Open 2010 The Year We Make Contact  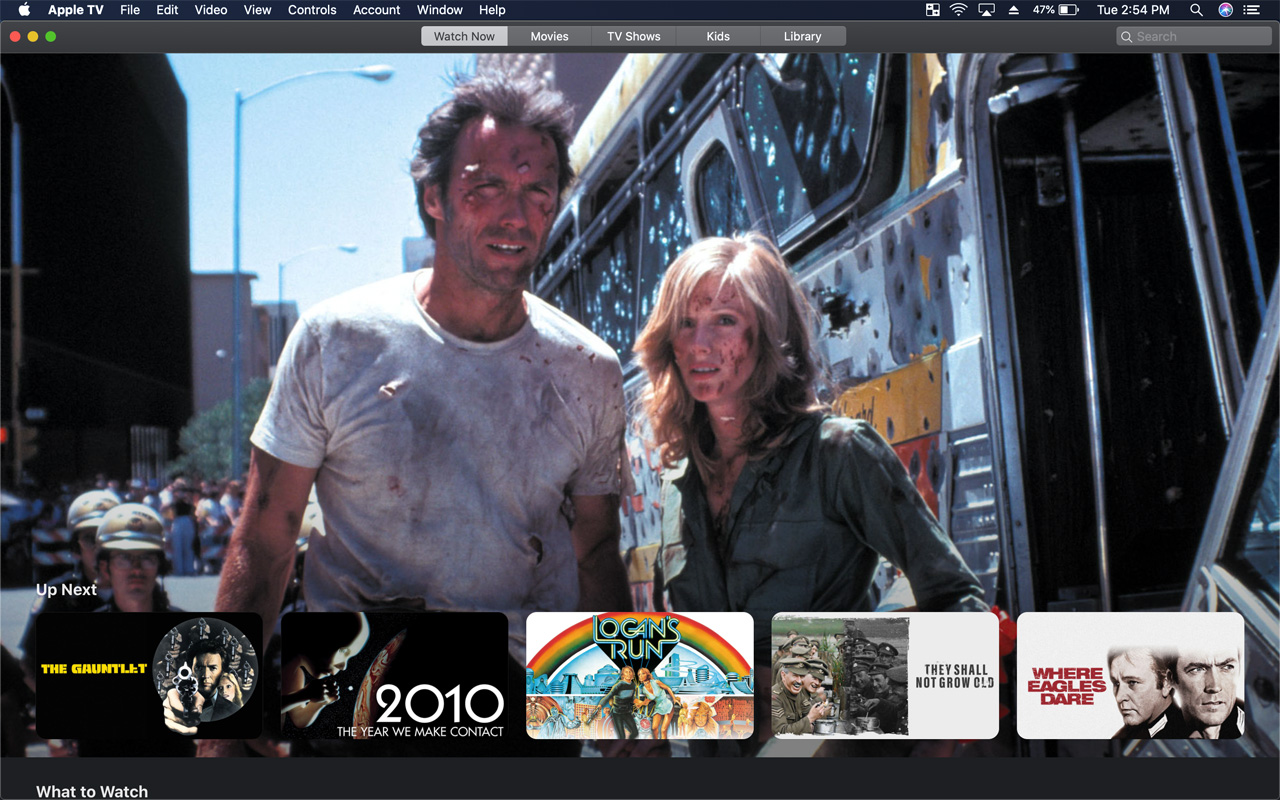point(395,675)
